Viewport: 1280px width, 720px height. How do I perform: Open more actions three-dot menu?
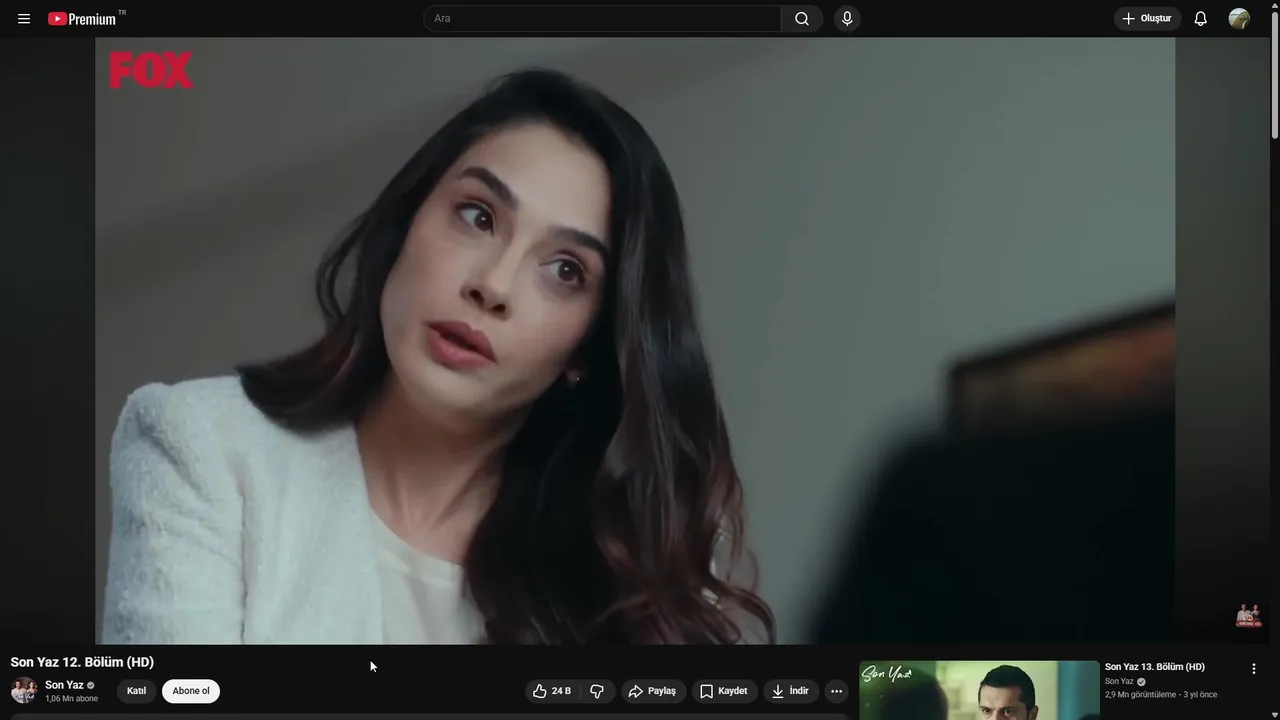click(x=837, y=691)
